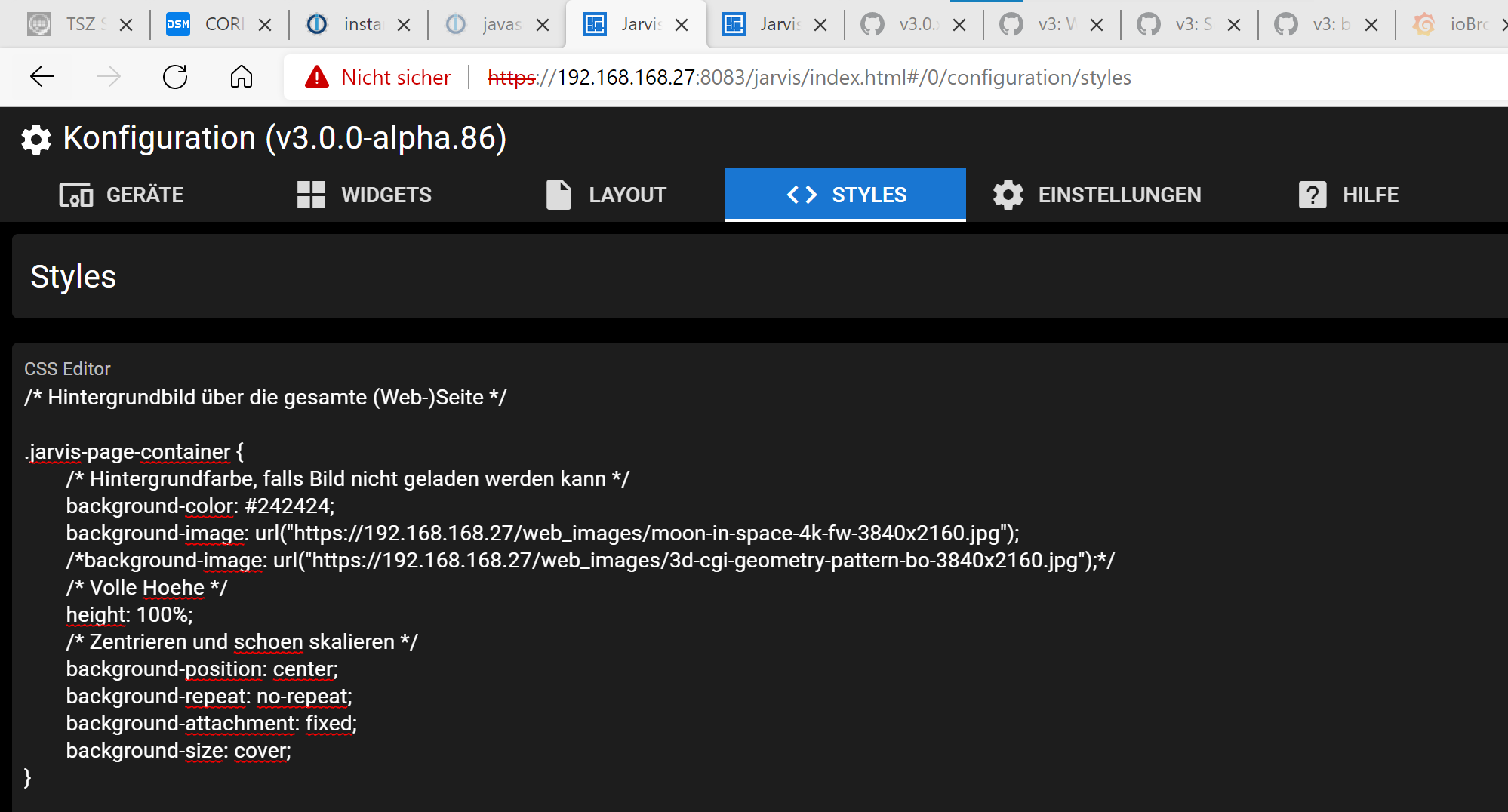The height and width of the screenshot is (812, 1508).
Task: Close the v3: S GitHub tab
Action: pos(1234,25)
